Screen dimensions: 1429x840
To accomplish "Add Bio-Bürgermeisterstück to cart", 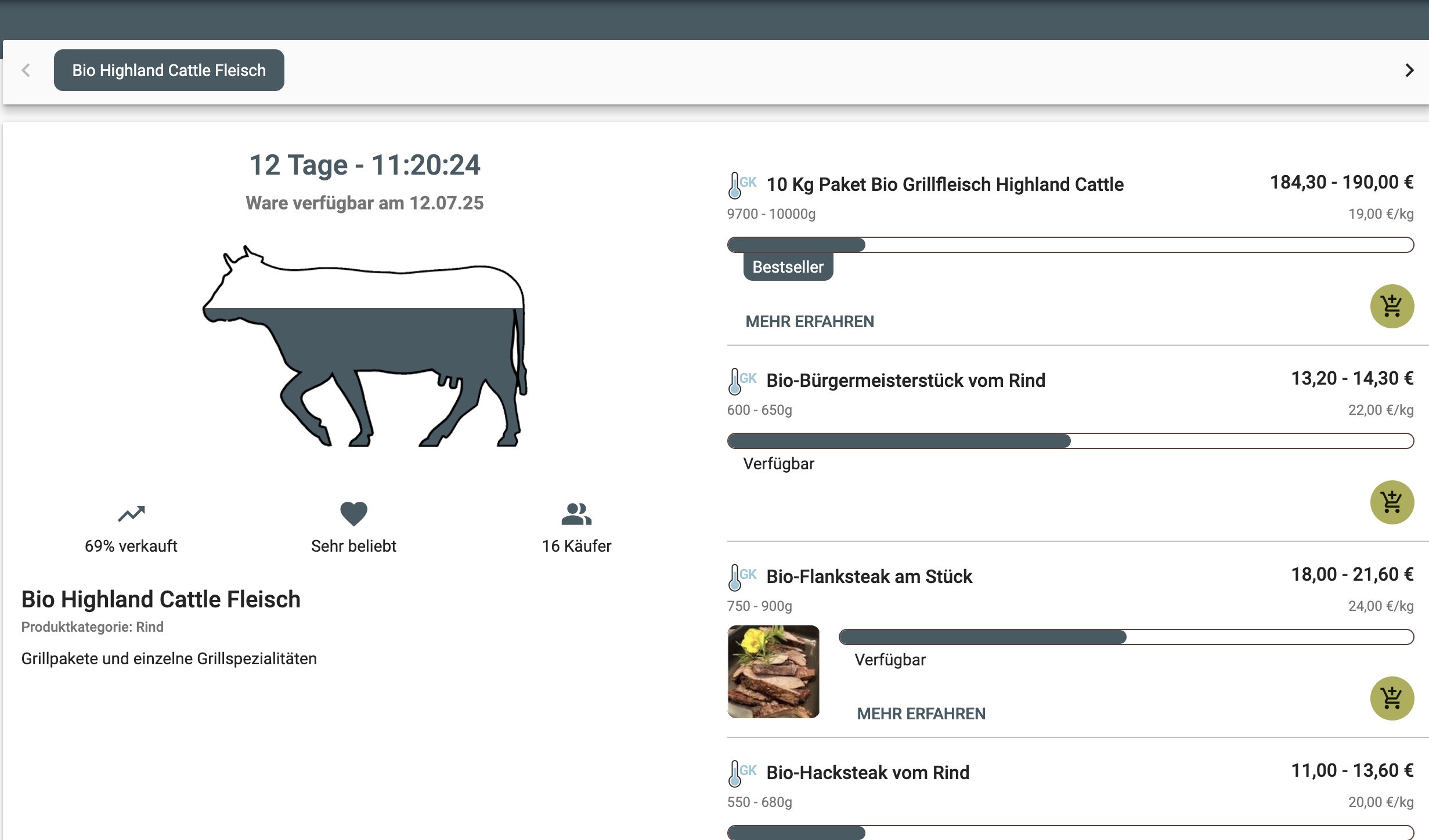I will click(1392, 502).
